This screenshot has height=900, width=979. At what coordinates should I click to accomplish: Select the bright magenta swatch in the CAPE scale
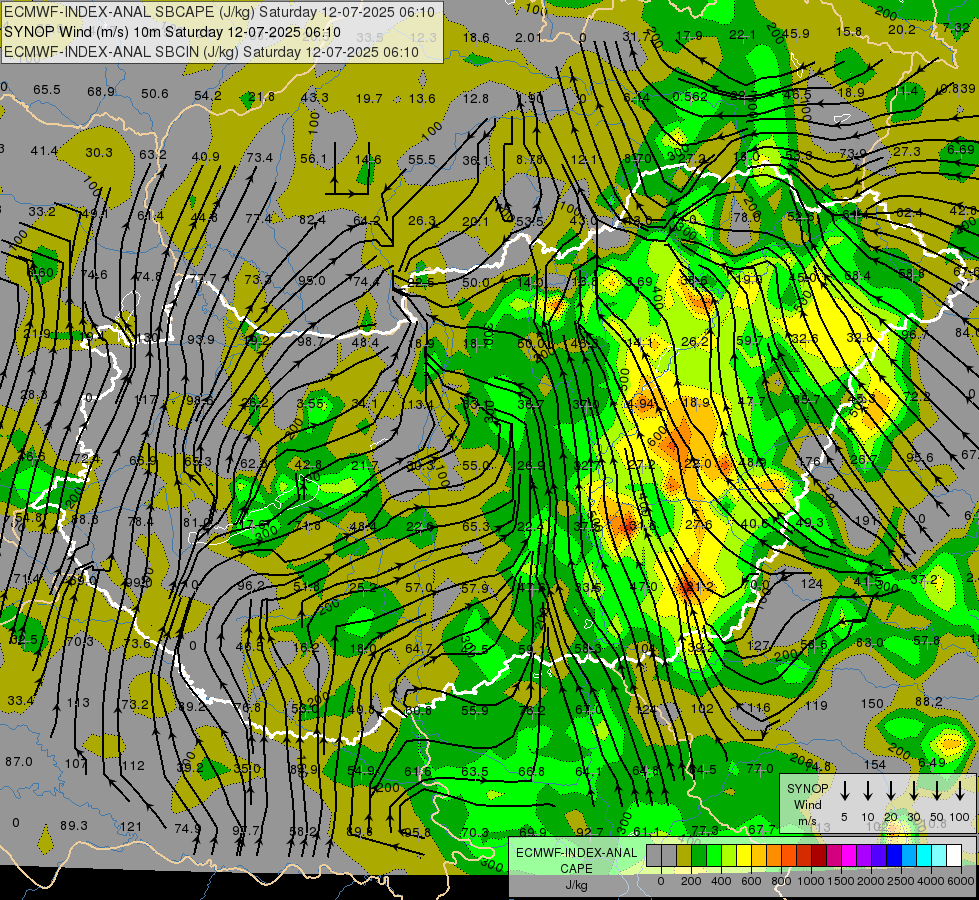849,856
